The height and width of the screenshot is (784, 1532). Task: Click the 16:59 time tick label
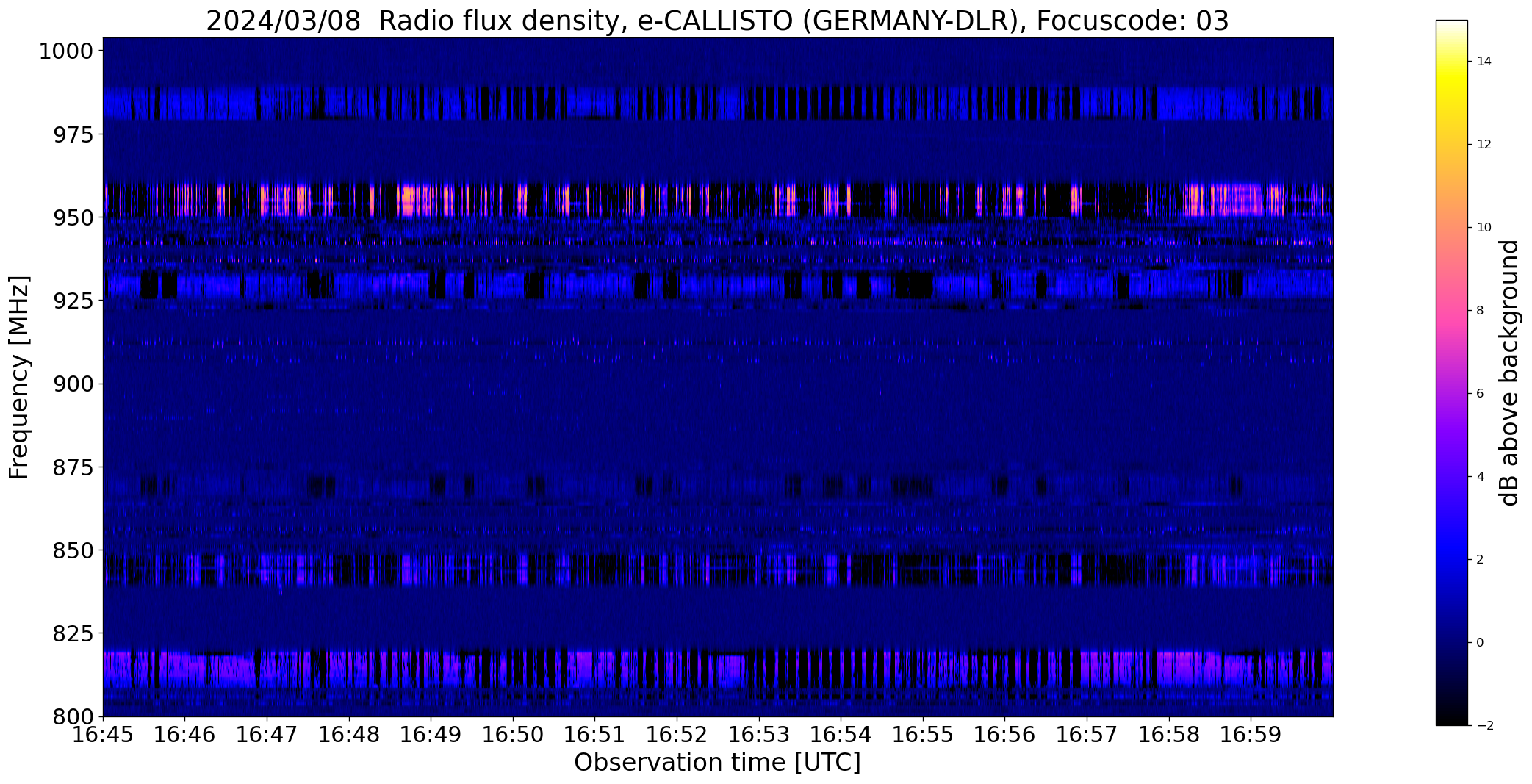[1251, 735]
